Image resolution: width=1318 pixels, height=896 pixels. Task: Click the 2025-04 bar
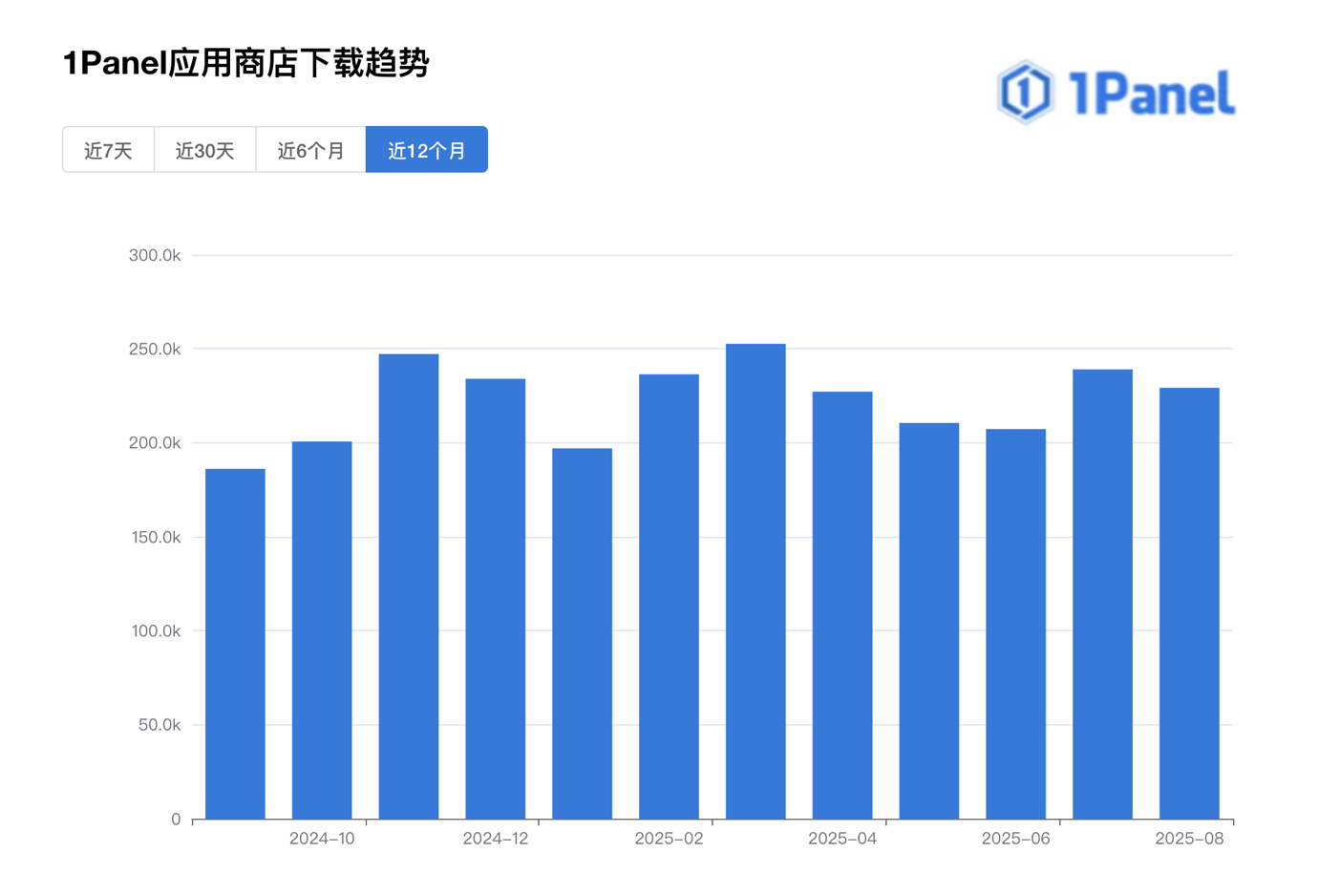(842, 606)
